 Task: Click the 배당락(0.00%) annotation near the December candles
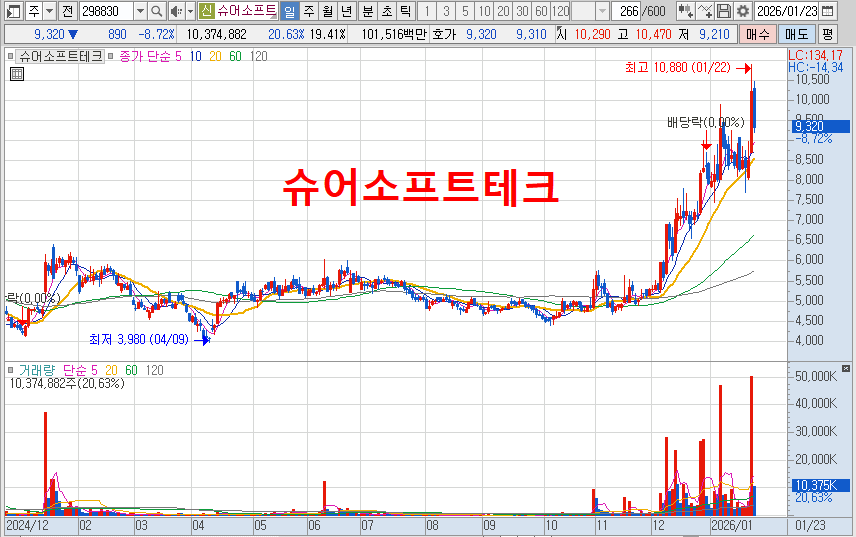pos(705,122)
